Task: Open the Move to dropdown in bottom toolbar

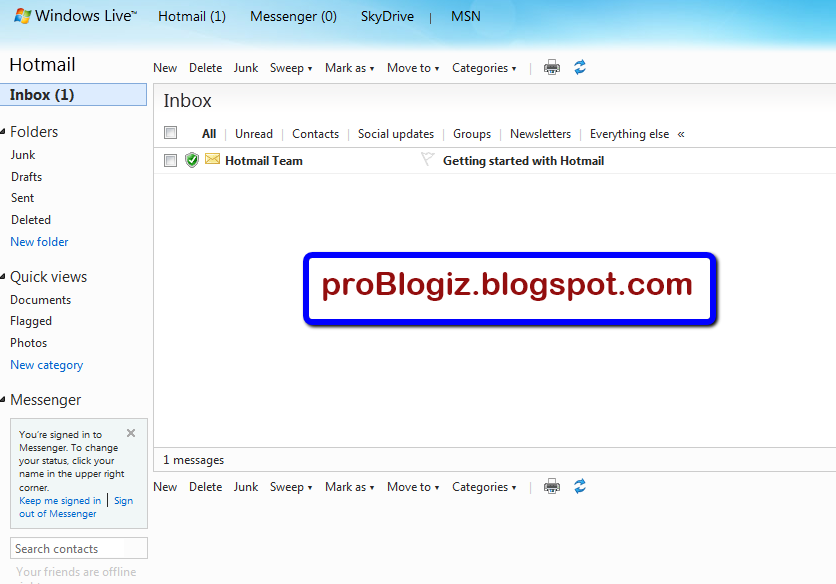Action: (413, 487)
